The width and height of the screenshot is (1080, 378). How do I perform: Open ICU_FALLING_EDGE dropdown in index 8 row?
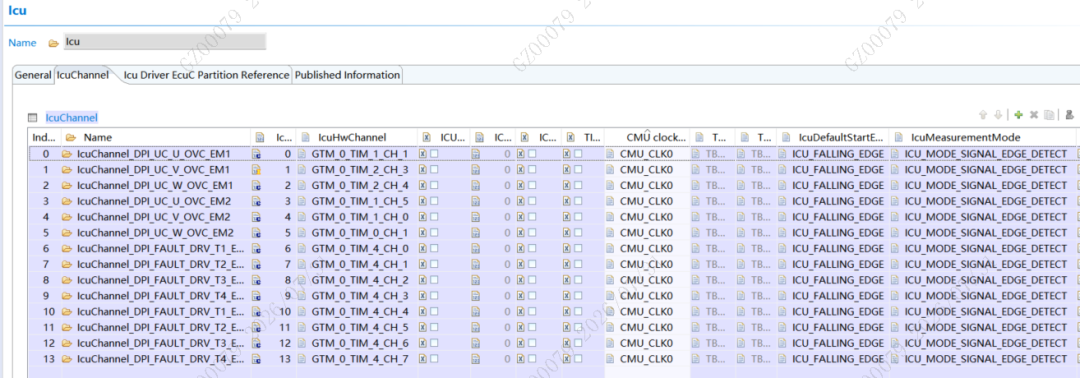click(833, 280)
